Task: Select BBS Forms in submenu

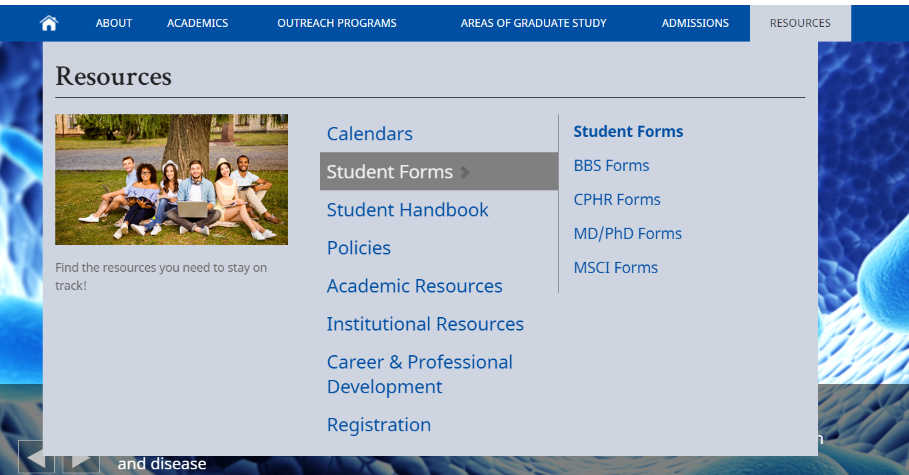Action: pyautogui.click(x=611, y=166)
